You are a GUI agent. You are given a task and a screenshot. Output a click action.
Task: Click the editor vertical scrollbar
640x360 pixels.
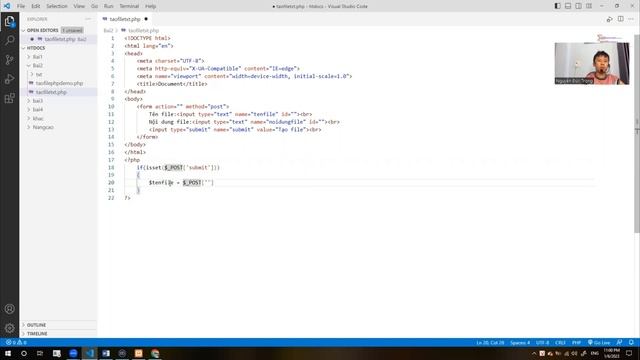pos(637,135)
